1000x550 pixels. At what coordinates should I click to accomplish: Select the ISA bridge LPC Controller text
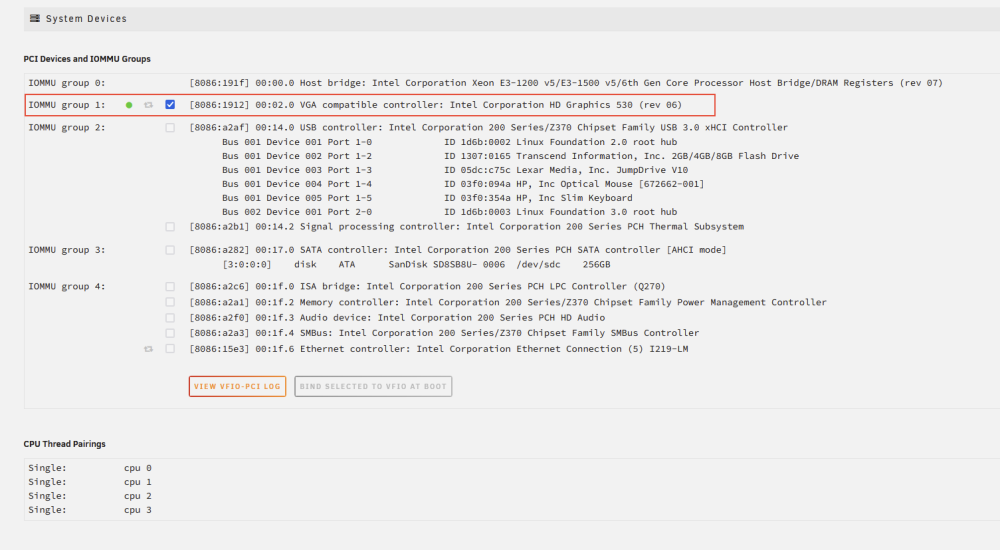[x=427, y=286]
